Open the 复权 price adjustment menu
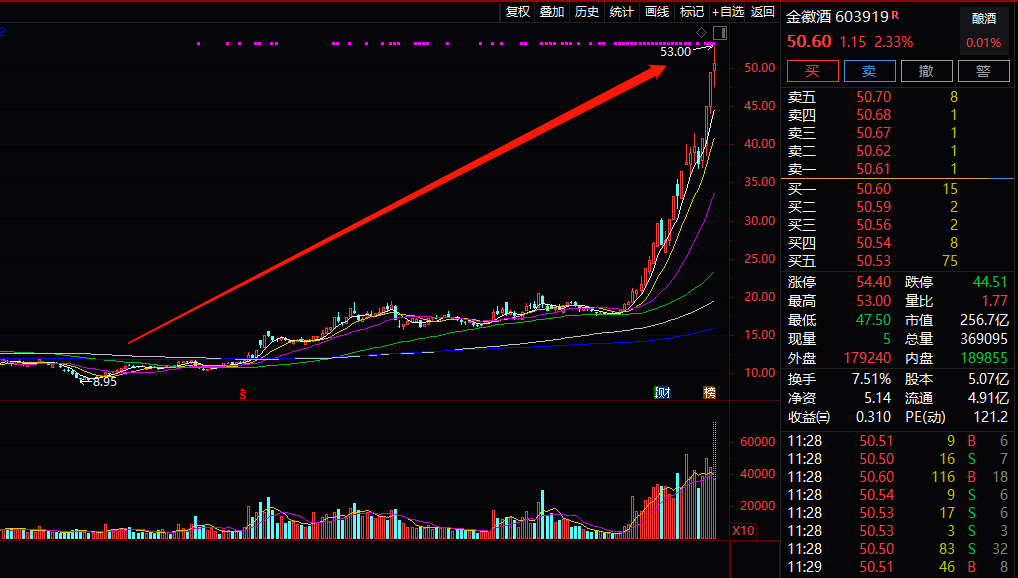The width and height of the screenshot is (1018, 578). (517, 12)
